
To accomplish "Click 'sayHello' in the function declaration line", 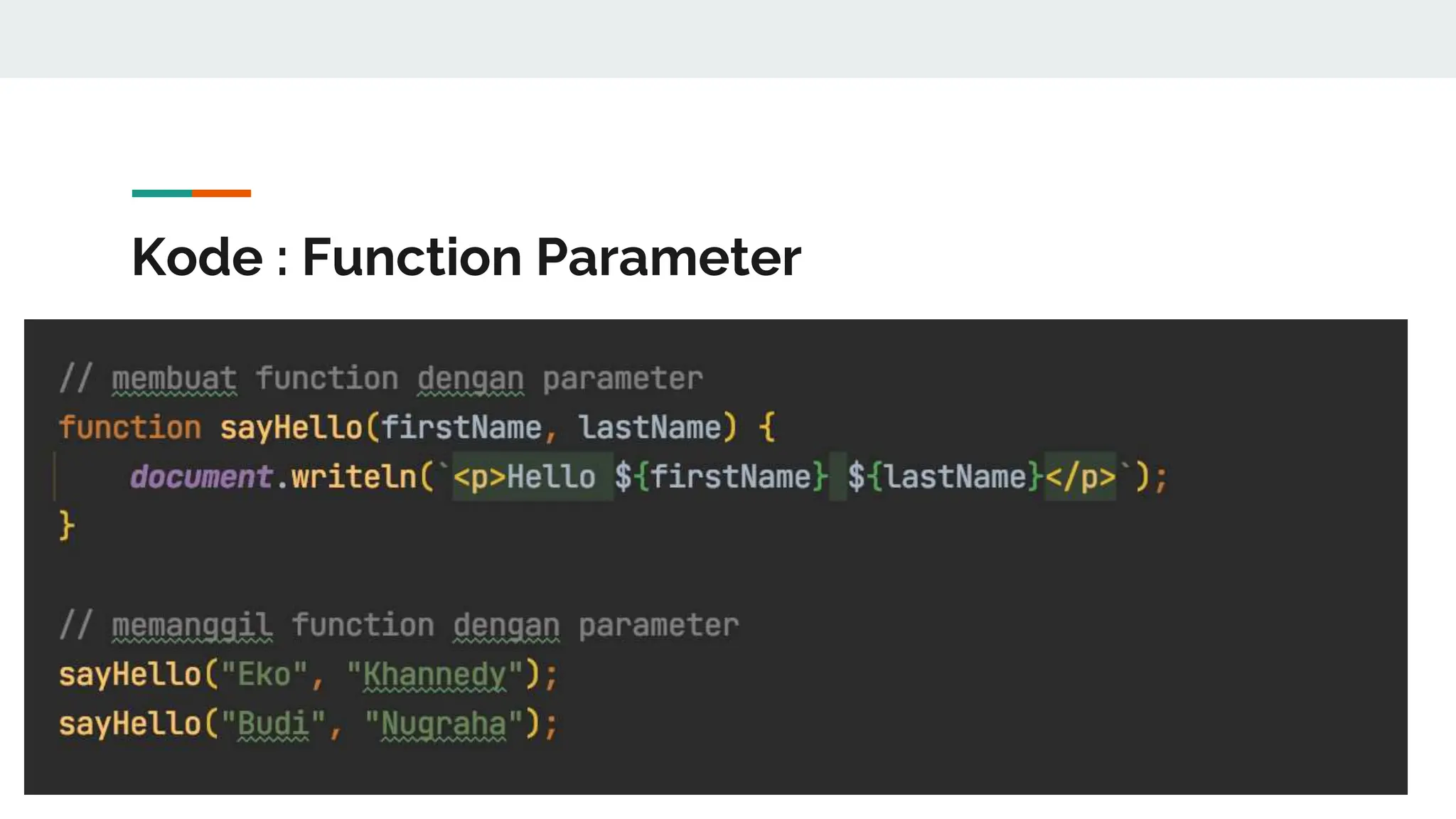I will point(291,428).
